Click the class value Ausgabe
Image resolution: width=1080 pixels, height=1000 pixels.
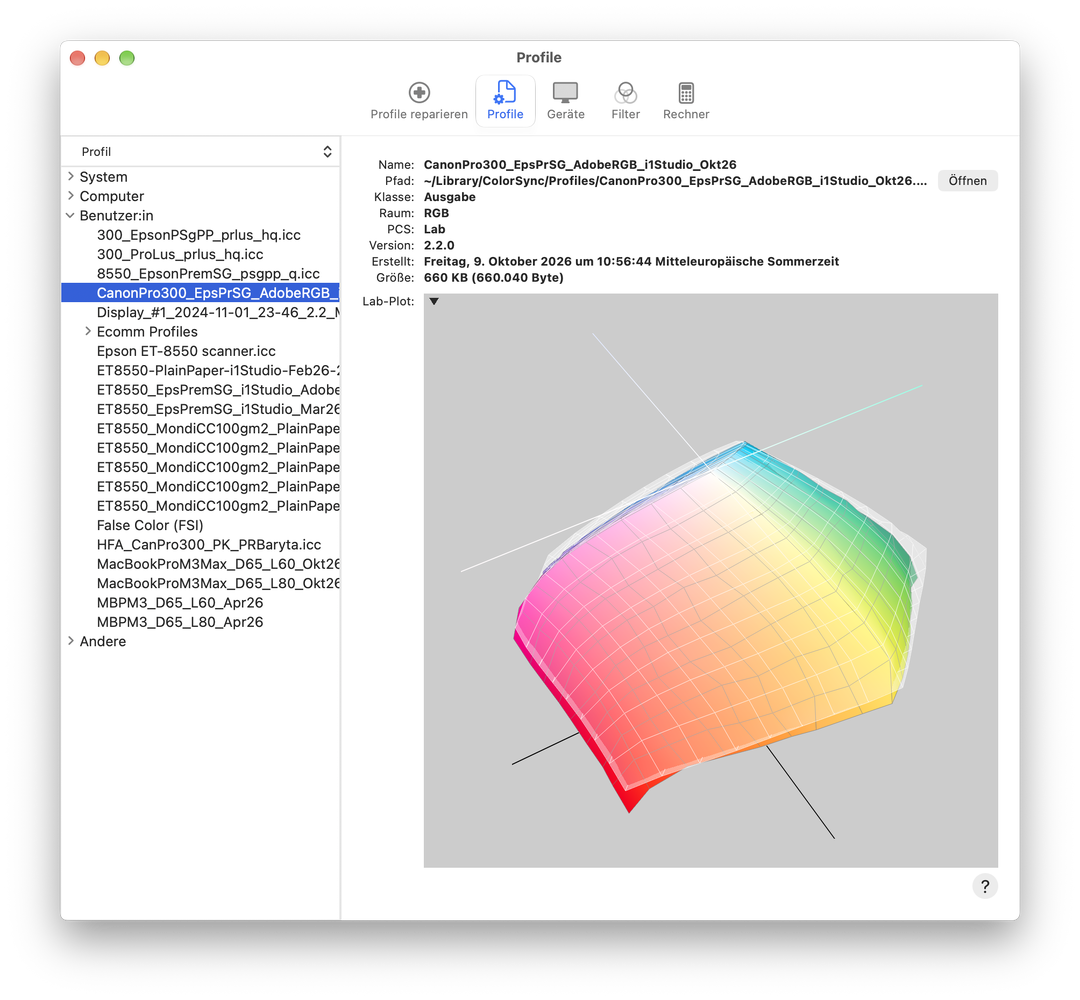point(449,197)
